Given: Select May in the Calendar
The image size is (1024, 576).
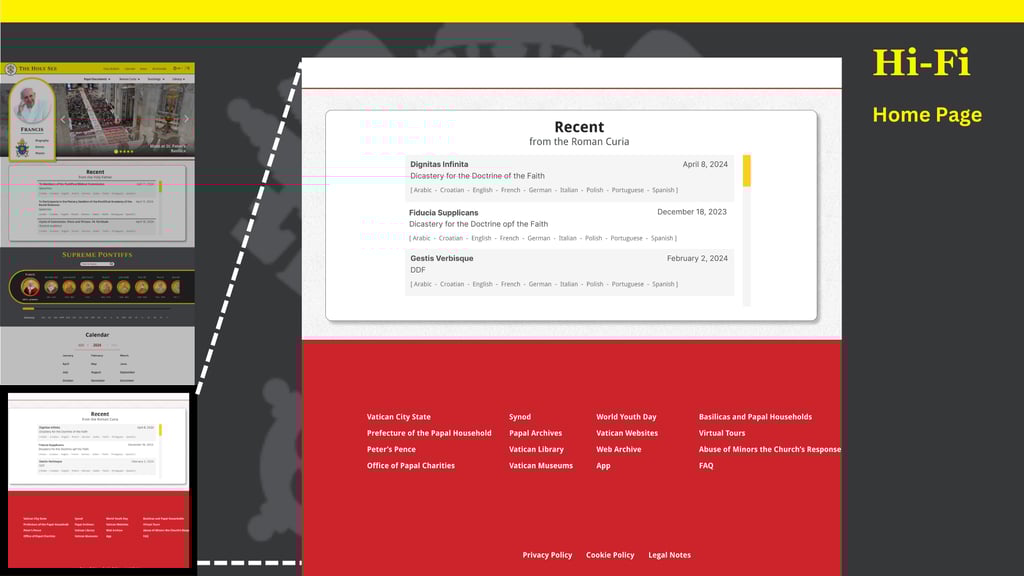Looking at the screenshot, I should tap(94, 364).
